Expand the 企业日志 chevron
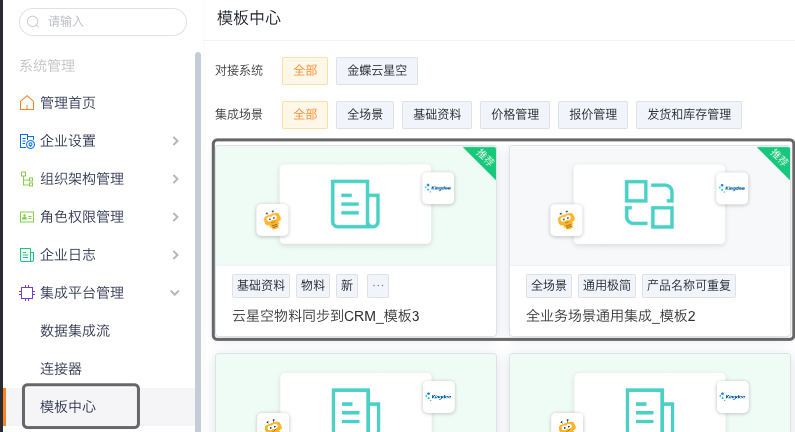 point(175,255)
